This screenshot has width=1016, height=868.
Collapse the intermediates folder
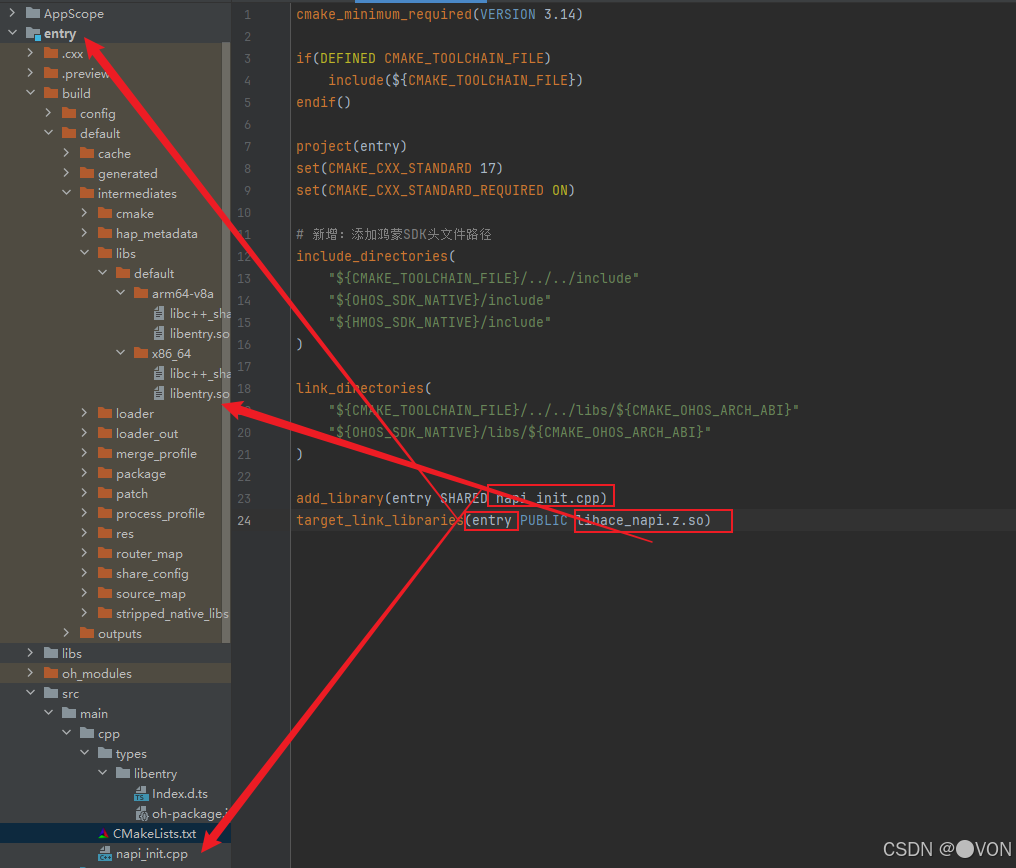(x=67, y=192)
